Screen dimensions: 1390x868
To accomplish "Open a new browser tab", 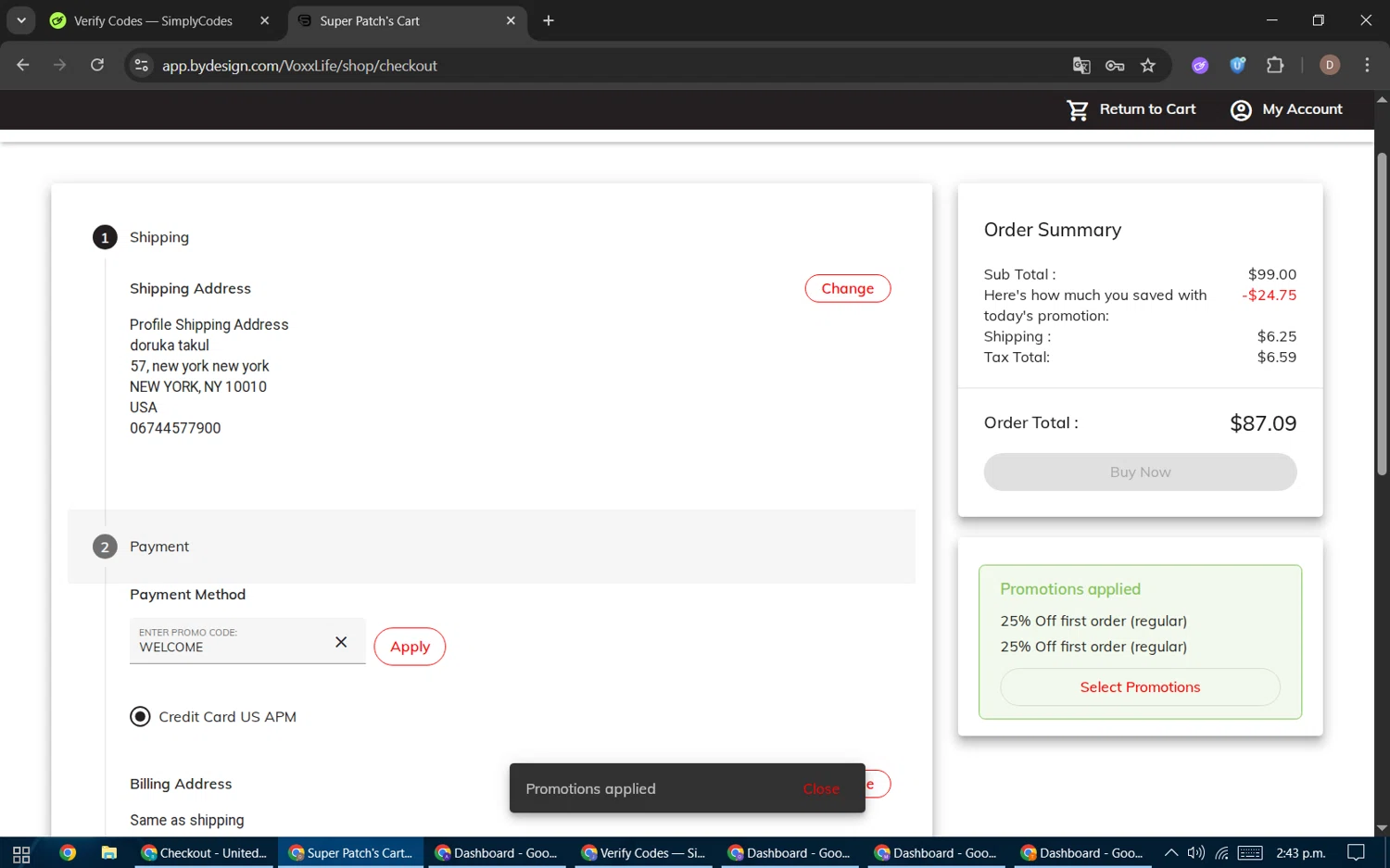I will click(x=549, y=20).
